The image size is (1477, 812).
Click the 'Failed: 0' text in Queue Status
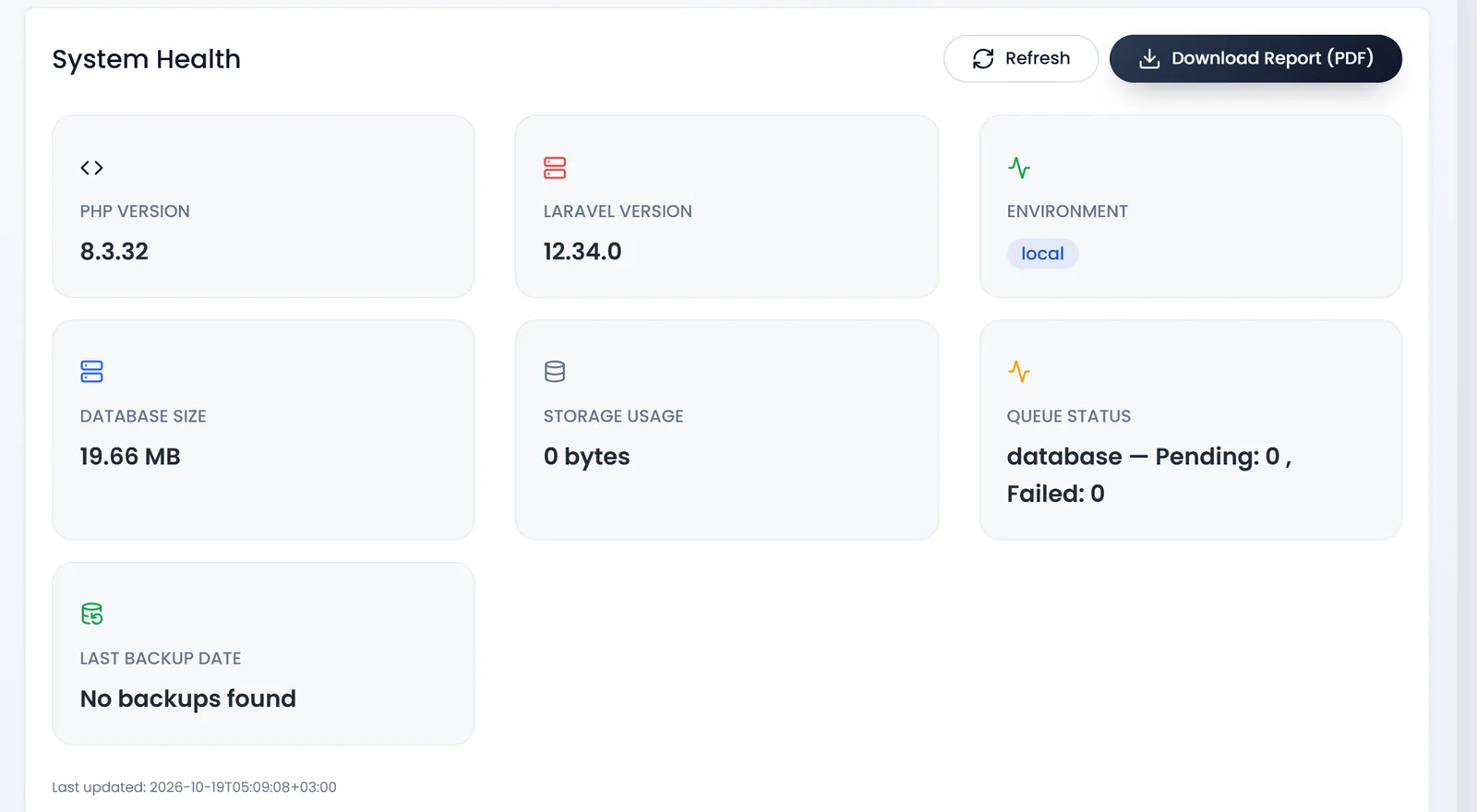click(1056, 494)
